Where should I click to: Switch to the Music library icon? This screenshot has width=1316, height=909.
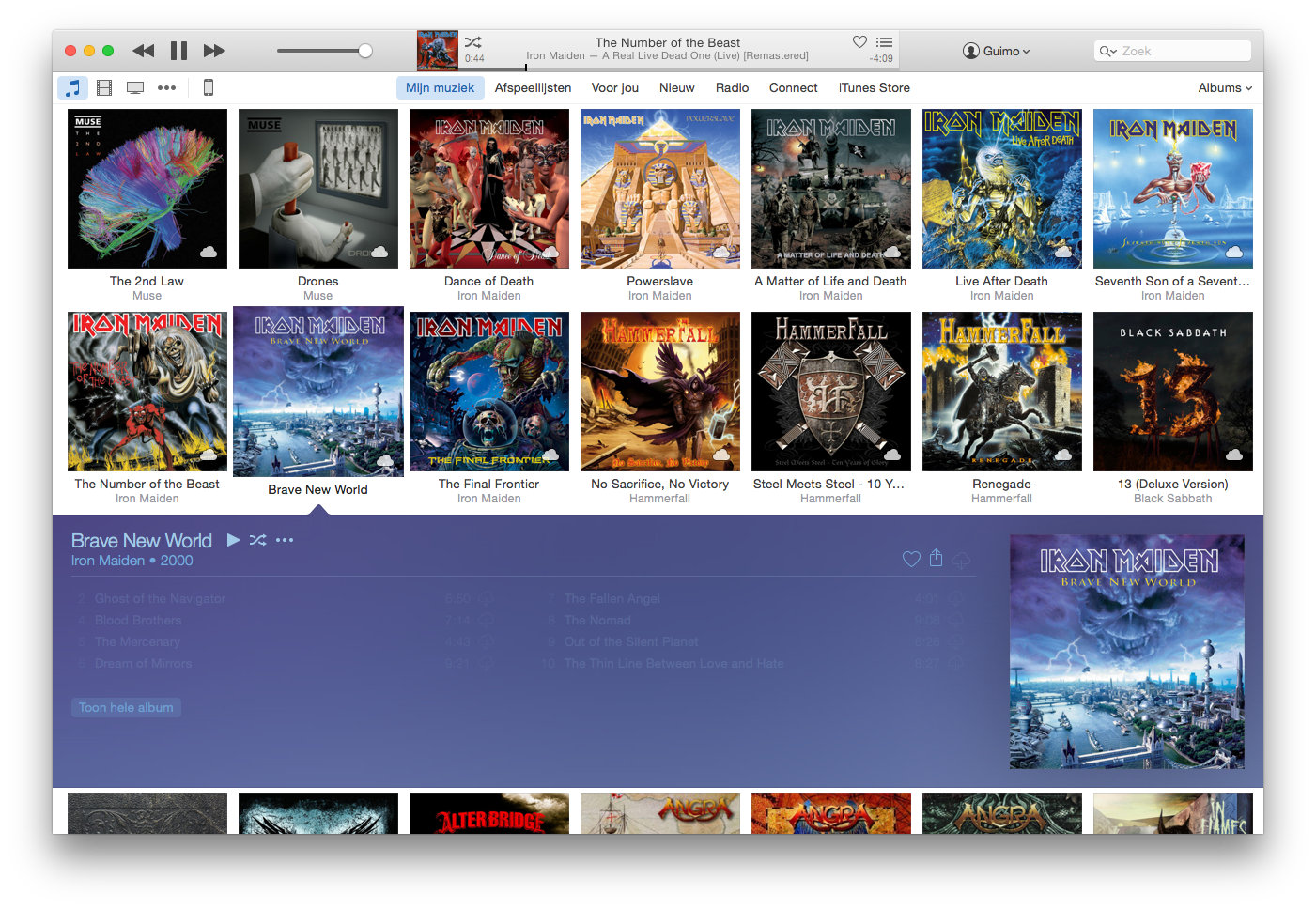coord(72,87)
